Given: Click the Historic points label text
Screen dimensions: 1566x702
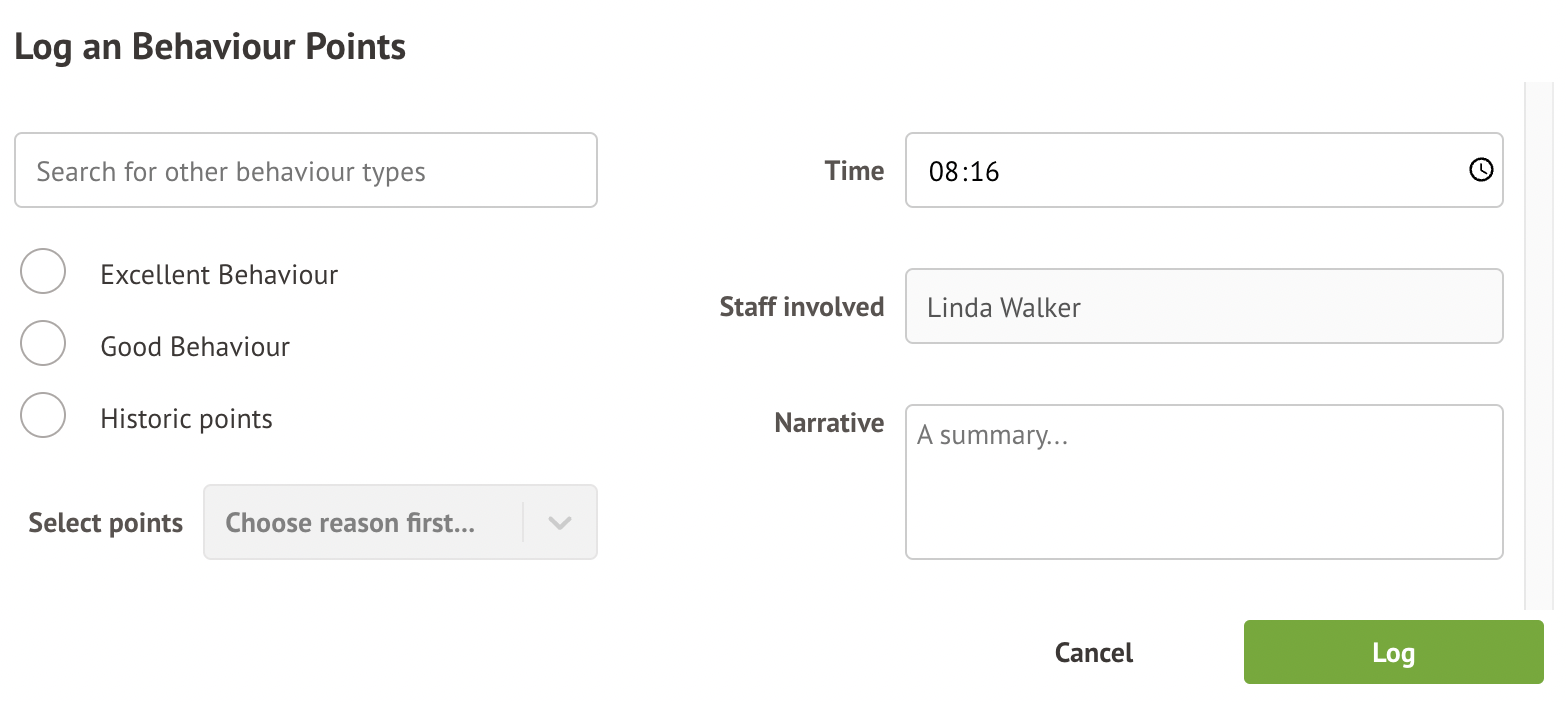Looking at the screenshot, I should [186, 419].
